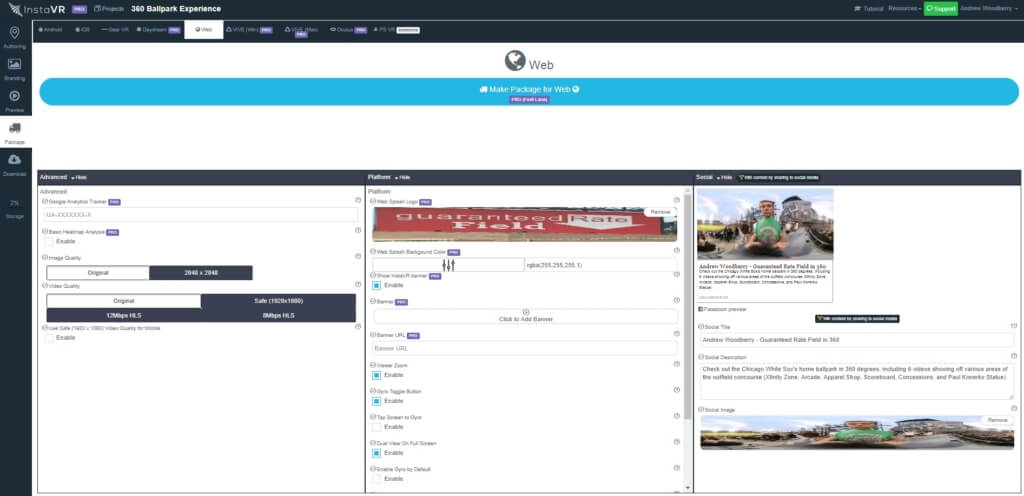Enable Tap Screen to Gyro checkbox
Viewport: 1024px width, 496px height.
coord(377,427)
